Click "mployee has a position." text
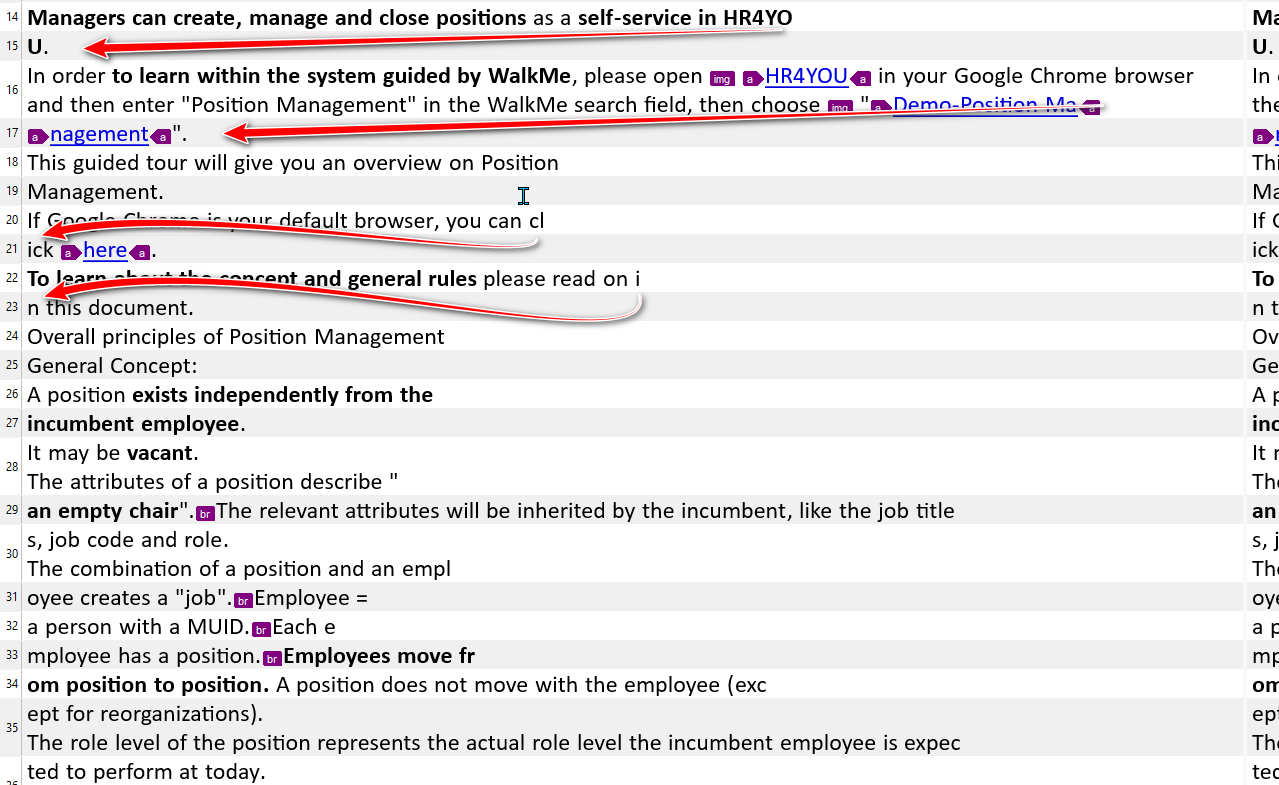Screen dimensions: 1279x785 [x=144, y=656]
